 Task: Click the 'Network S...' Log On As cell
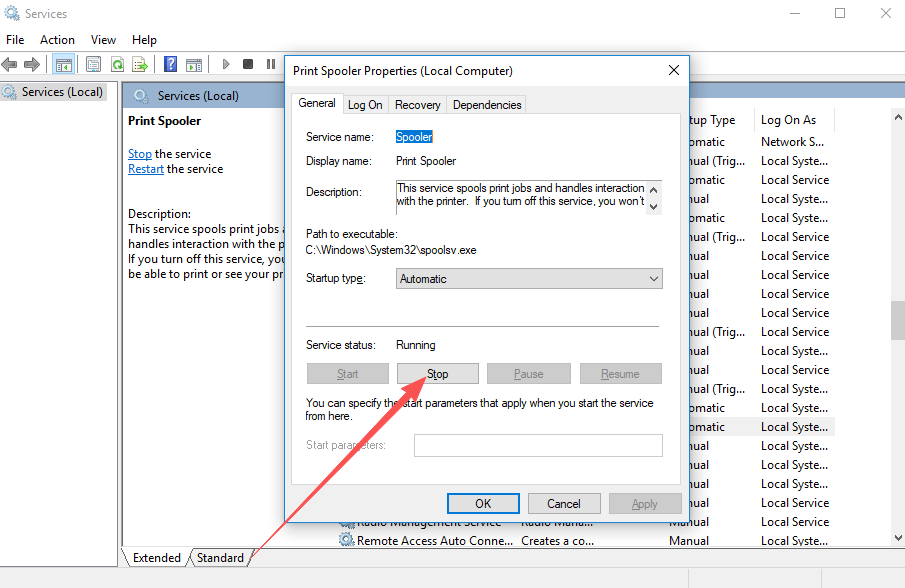[792, 142]
